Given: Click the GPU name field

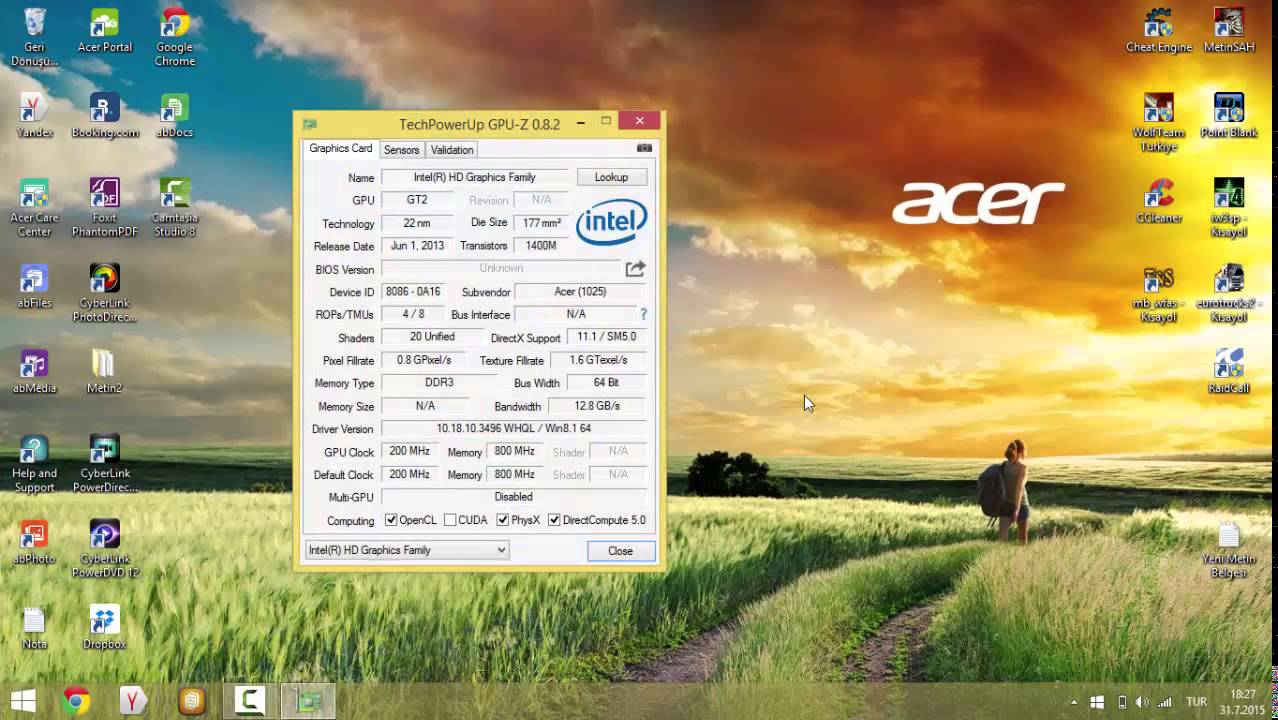Looking at the screenshot, I should (475, 177).
